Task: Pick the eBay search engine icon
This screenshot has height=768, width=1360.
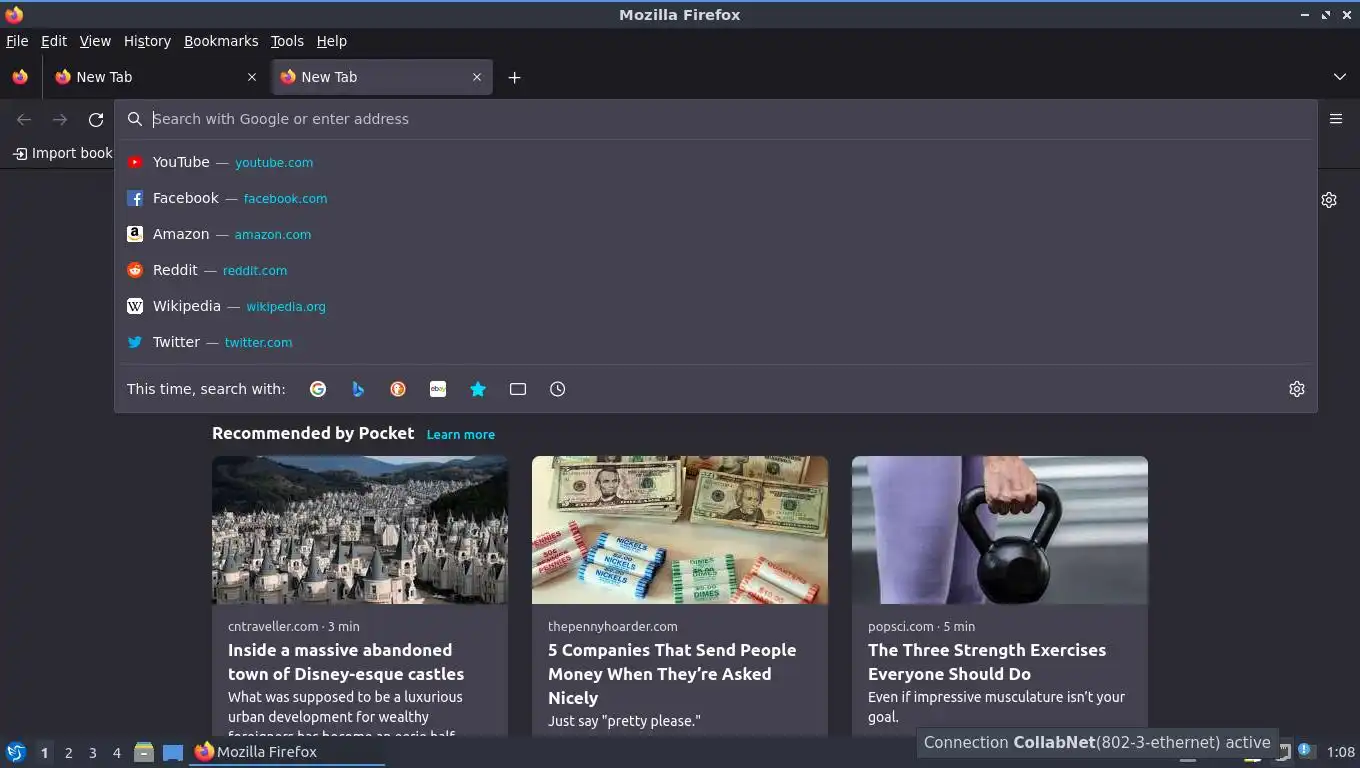Action: 438,389
